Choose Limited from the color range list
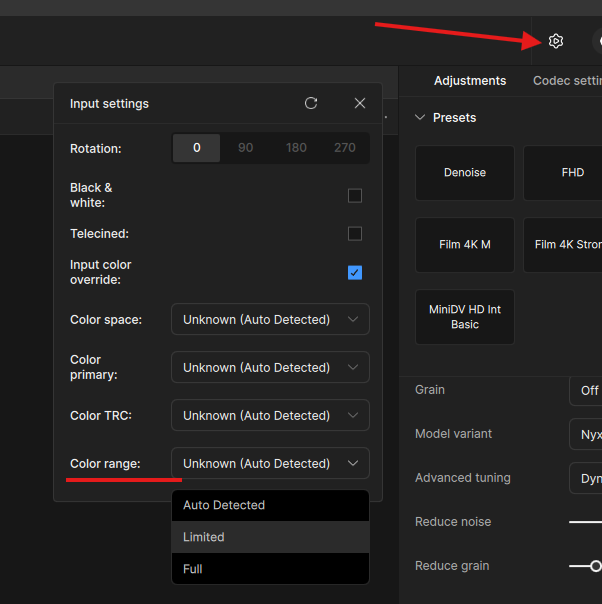The height and width of the screenshot is (604, 602). click(270, 537)
